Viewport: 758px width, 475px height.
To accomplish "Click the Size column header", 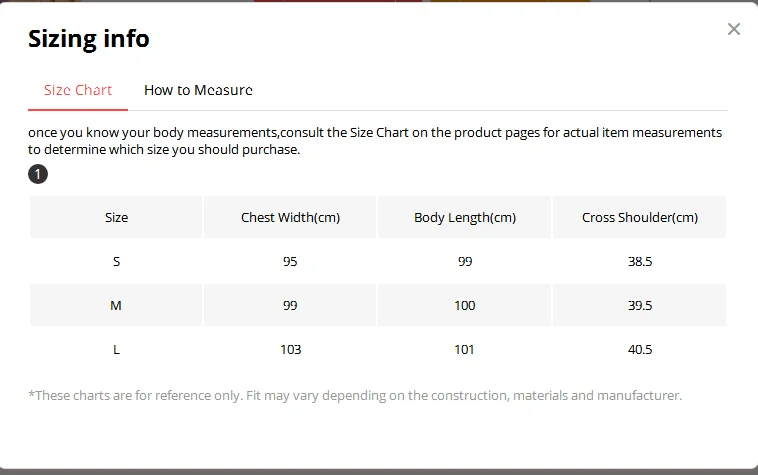I will (x=116, y=217).
